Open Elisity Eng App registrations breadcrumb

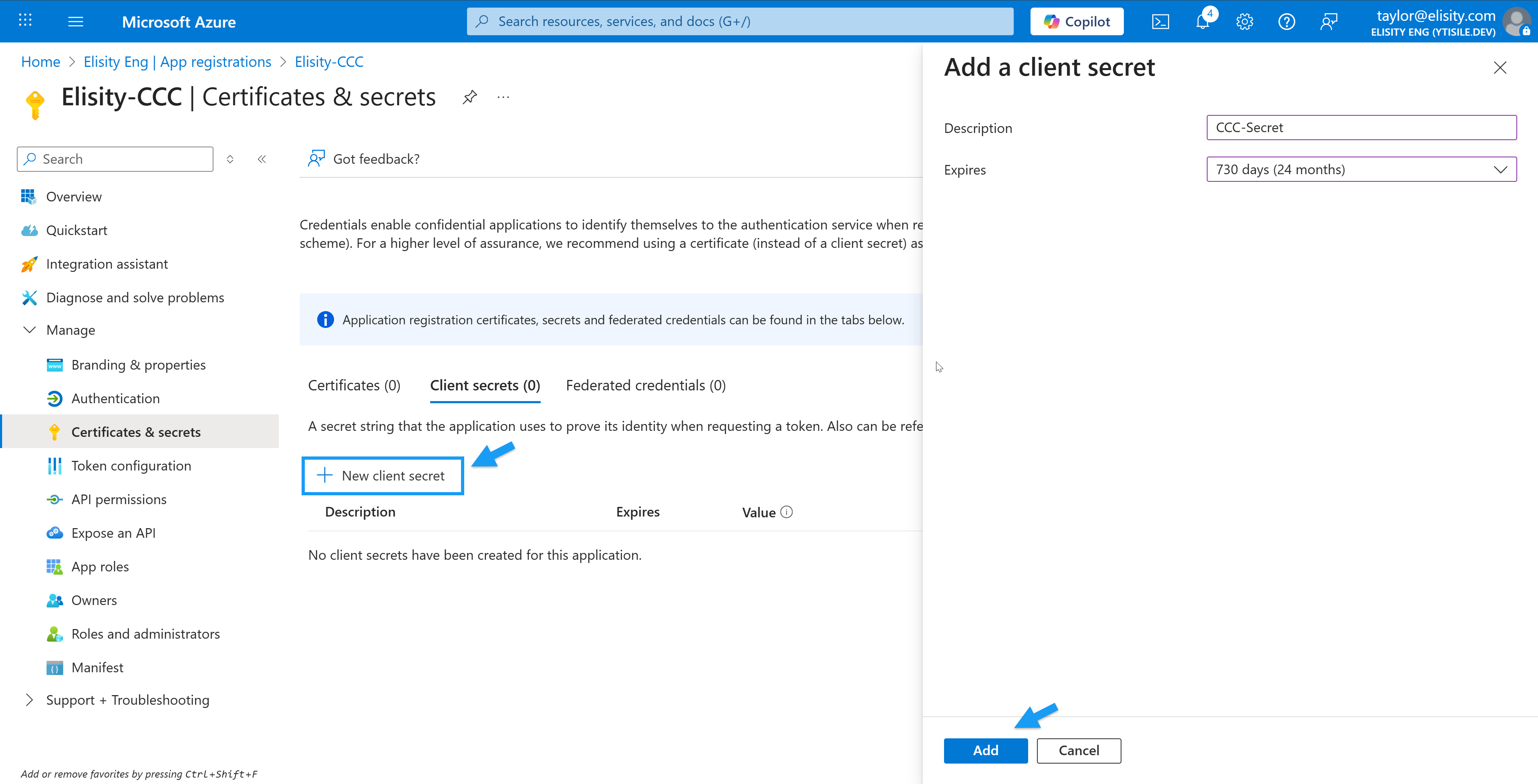[x=177, y=62]
